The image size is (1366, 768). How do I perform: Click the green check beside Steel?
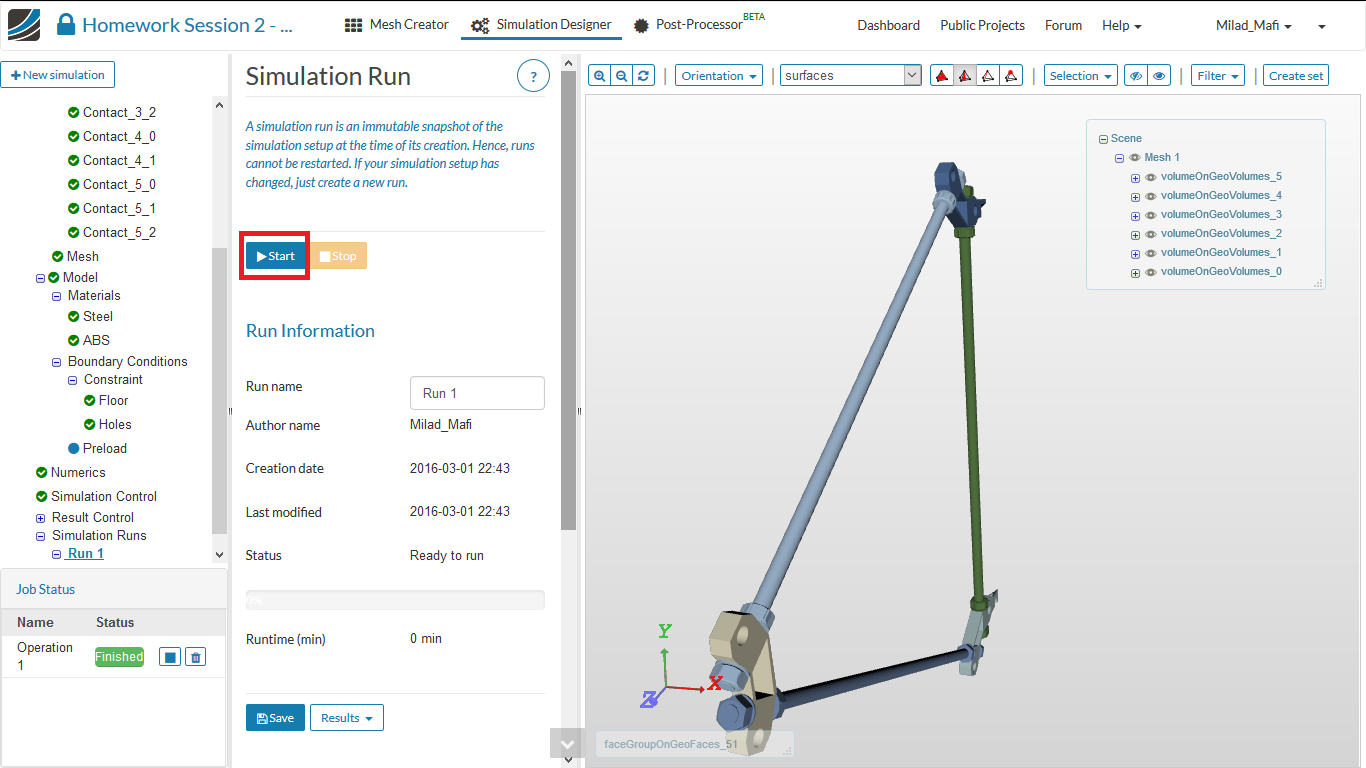coord(73,316)
